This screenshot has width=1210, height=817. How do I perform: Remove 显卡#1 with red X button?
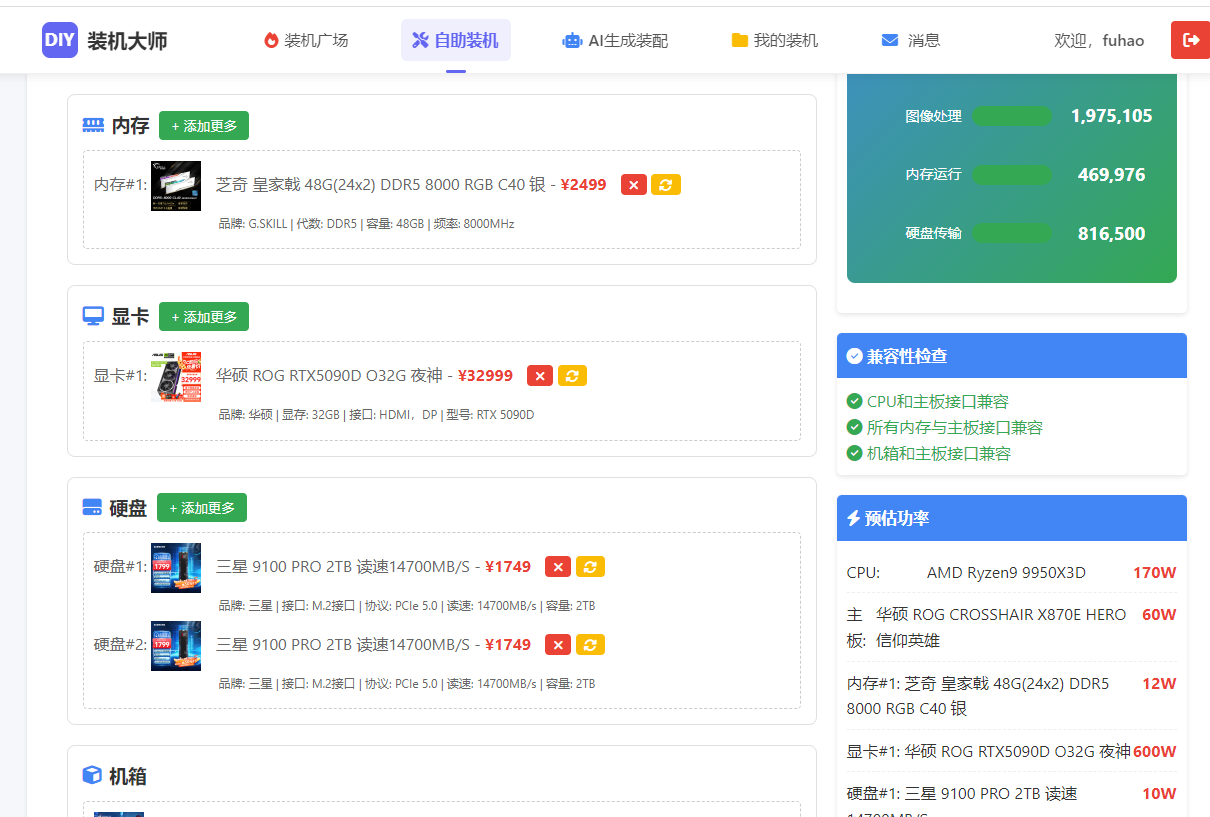pyautogui.click(x=540, y=376)
